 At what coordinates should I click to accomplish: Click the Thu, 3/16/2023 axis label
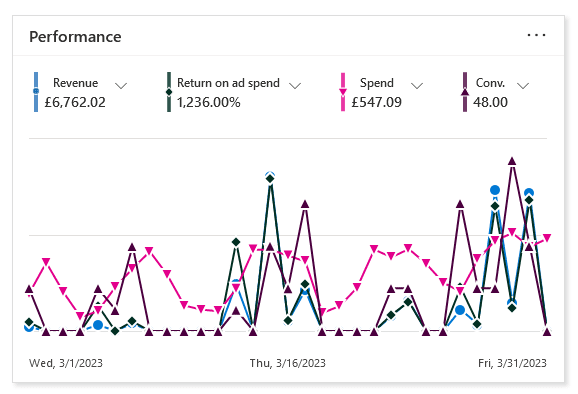pyautogui.click(x=288, y=363)
